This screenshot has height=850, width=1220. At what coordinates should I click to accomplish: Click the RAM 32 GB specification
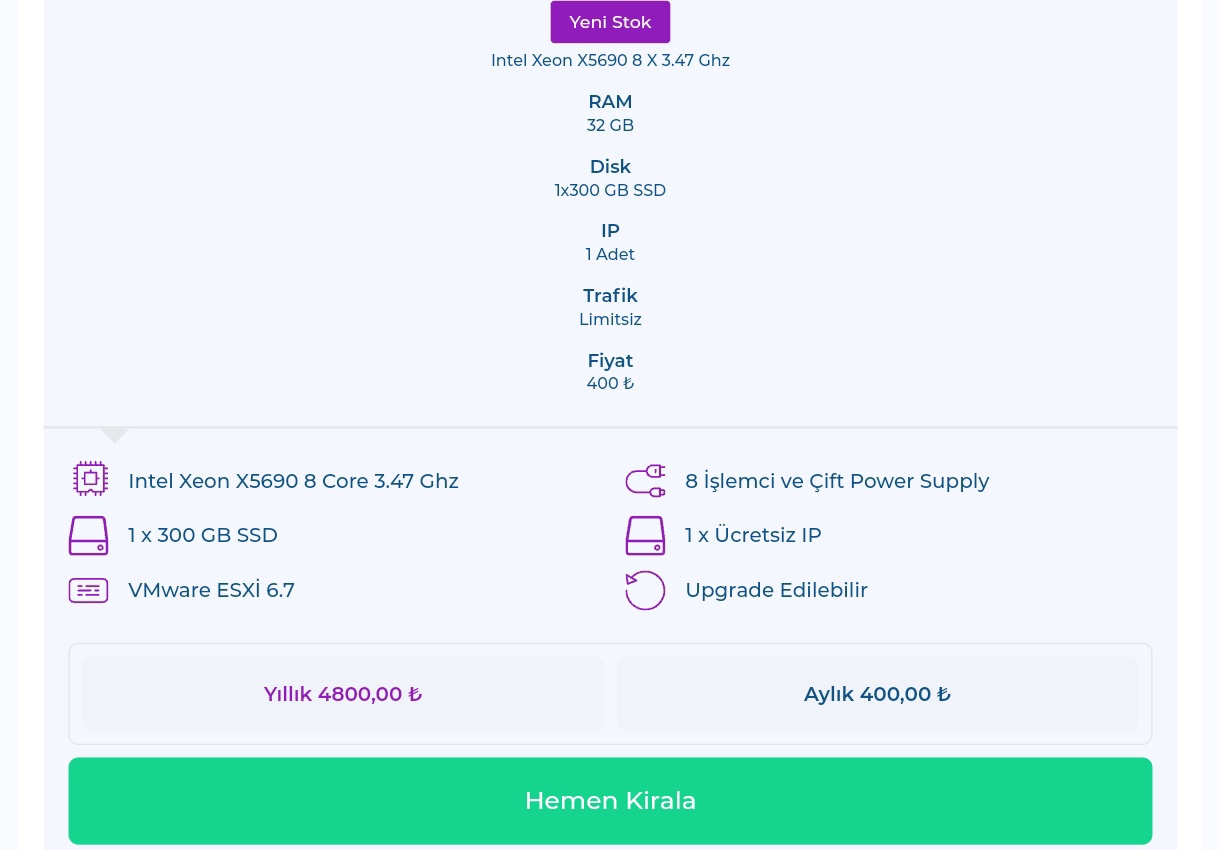[x=610, y=113]
